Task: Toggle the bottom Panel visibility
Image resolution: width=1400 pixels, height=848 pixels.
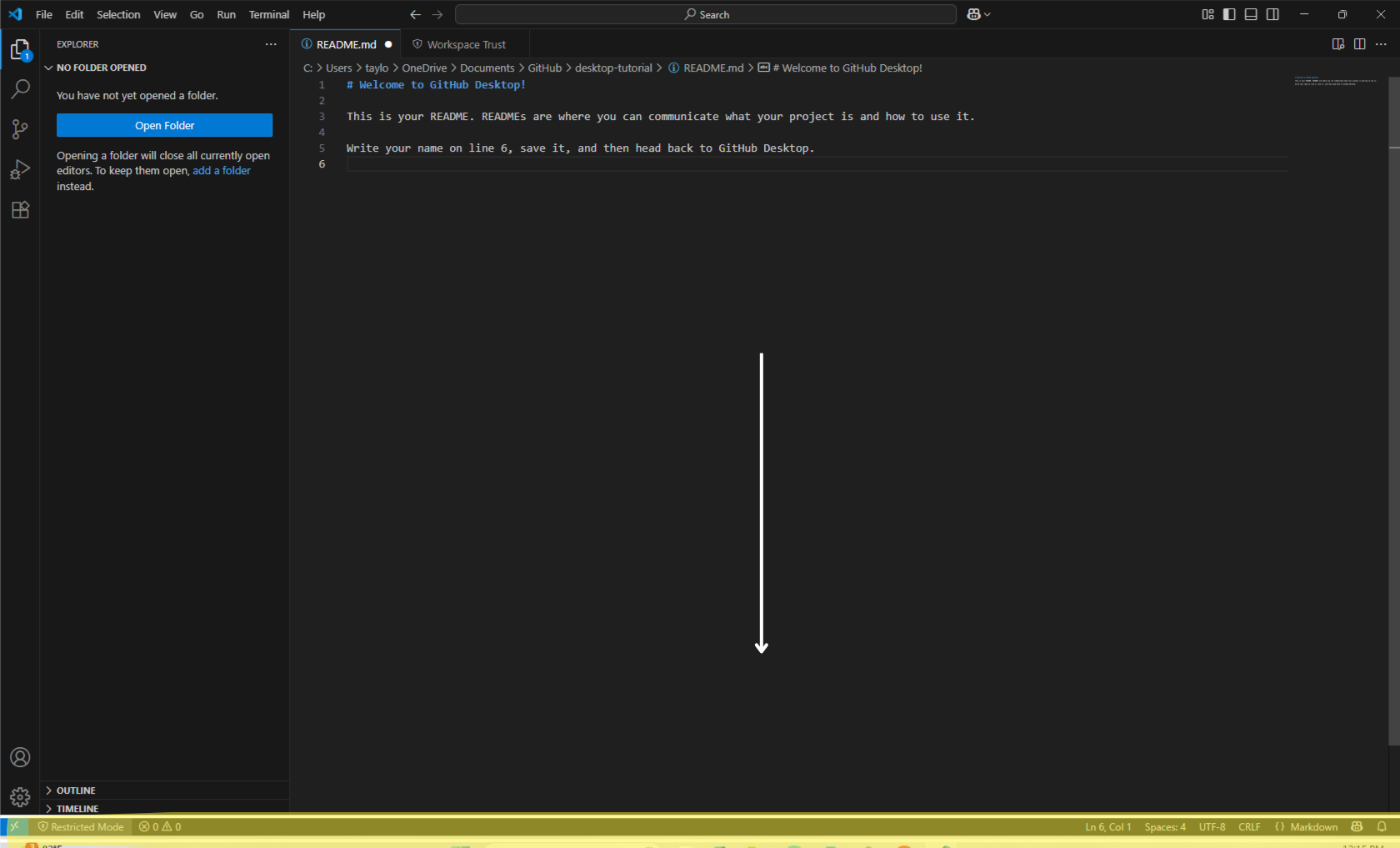Action: [x=1251, y=14]
